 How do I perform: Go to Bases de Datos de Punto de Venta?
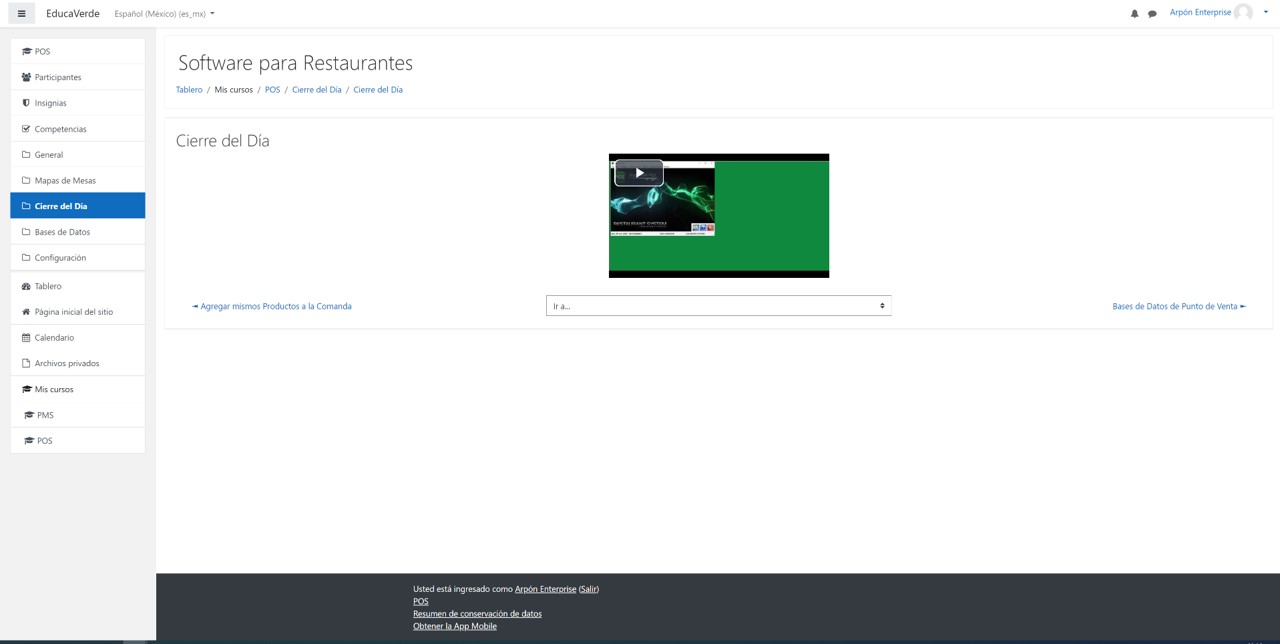[x=1179, y=306]
